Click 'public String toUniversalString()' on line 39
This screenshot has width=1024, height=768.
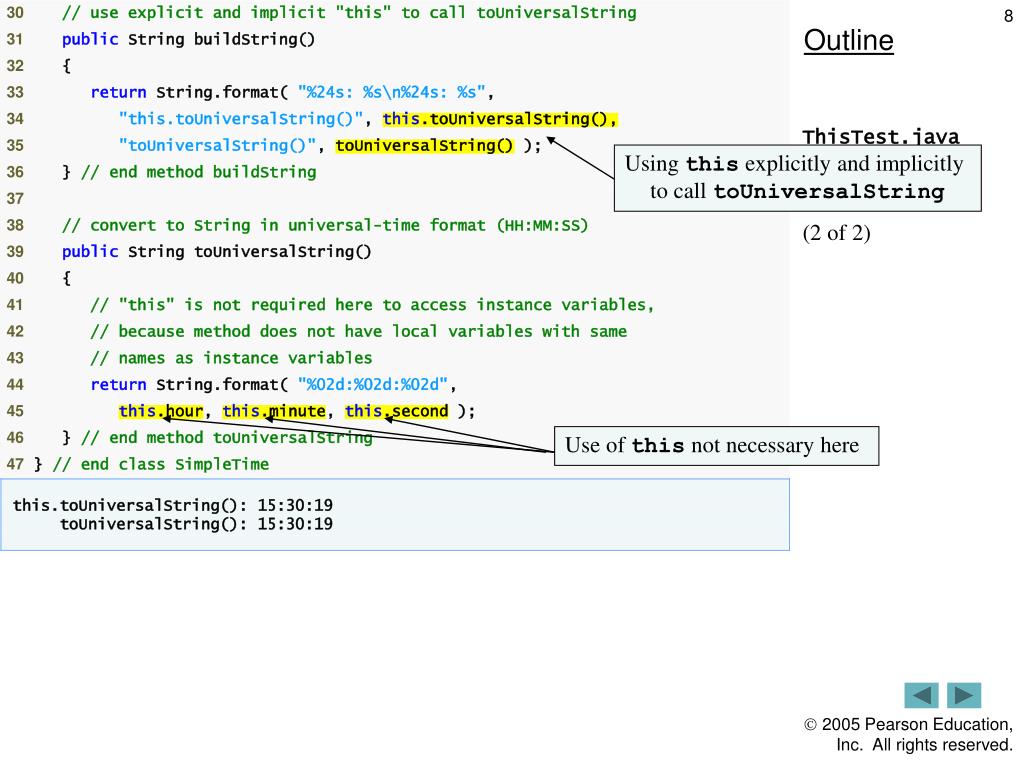pyautogui.click(x=216, y=251)
